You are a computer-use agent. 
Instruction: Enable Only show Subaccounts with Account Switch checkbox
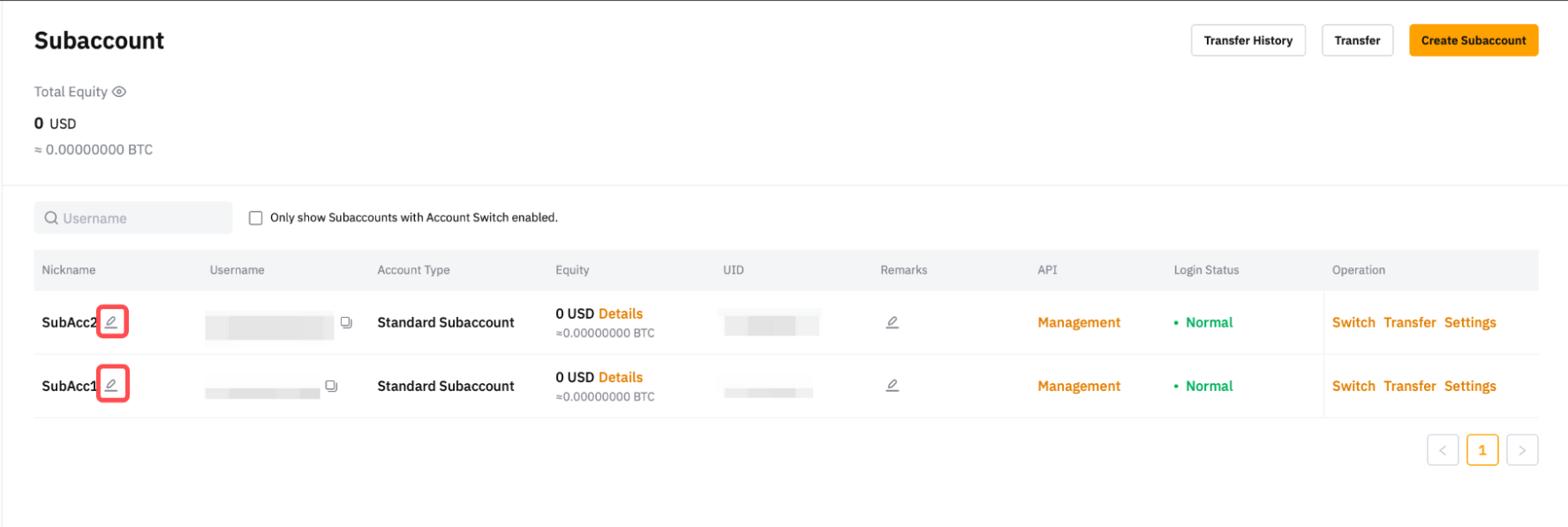256,218
